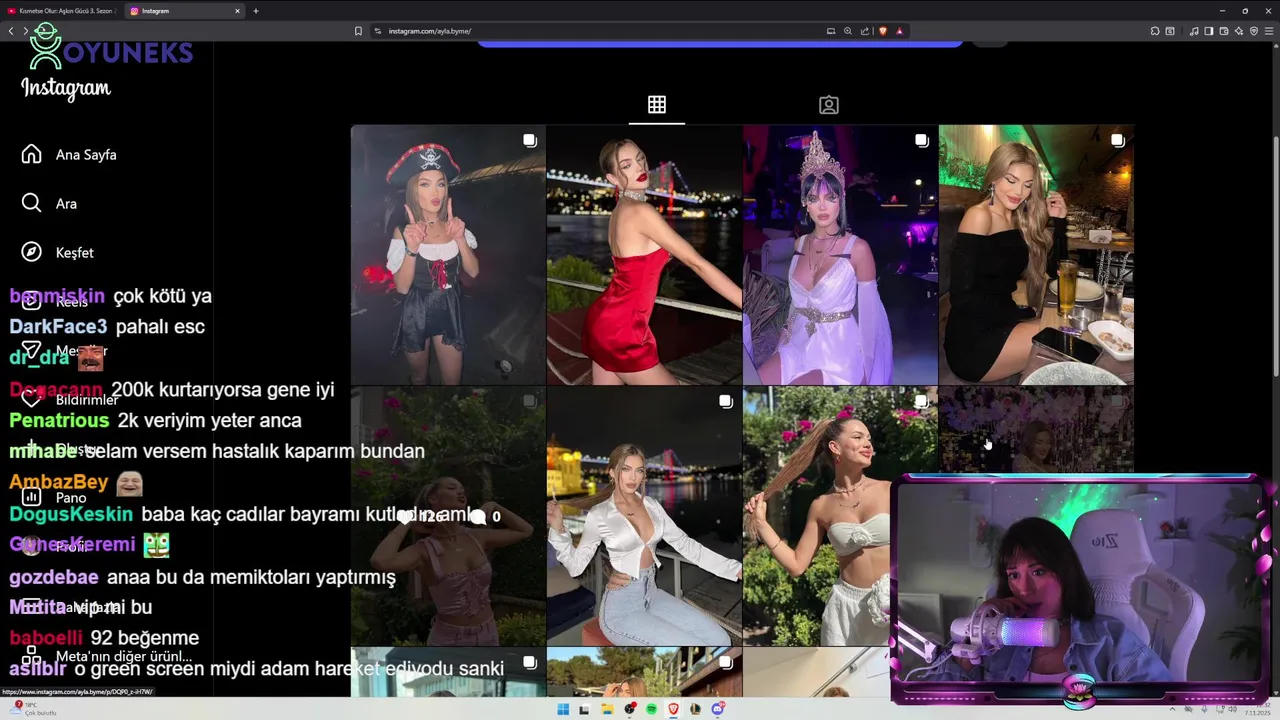The image size is (1280, 720).
Task: Click browser back arrow
Action: (x=11, y=31)
